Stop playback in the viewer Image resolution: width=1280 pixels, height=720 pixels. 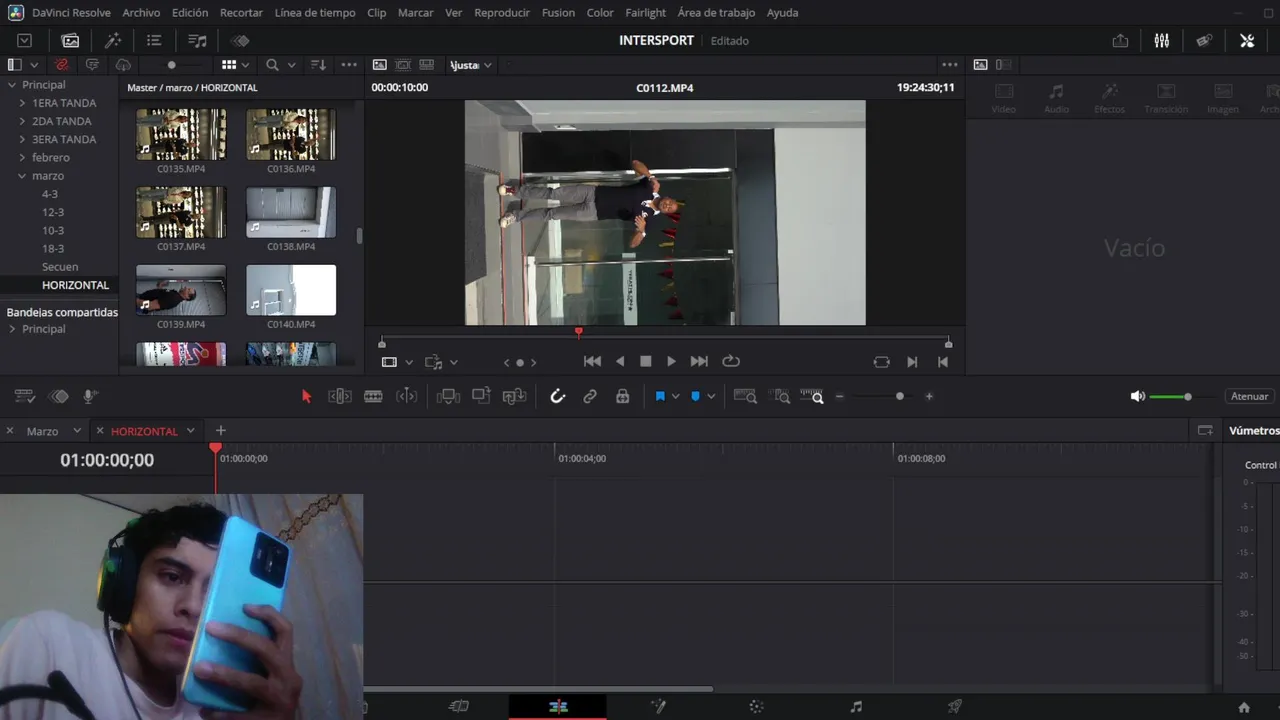[646, 361]
